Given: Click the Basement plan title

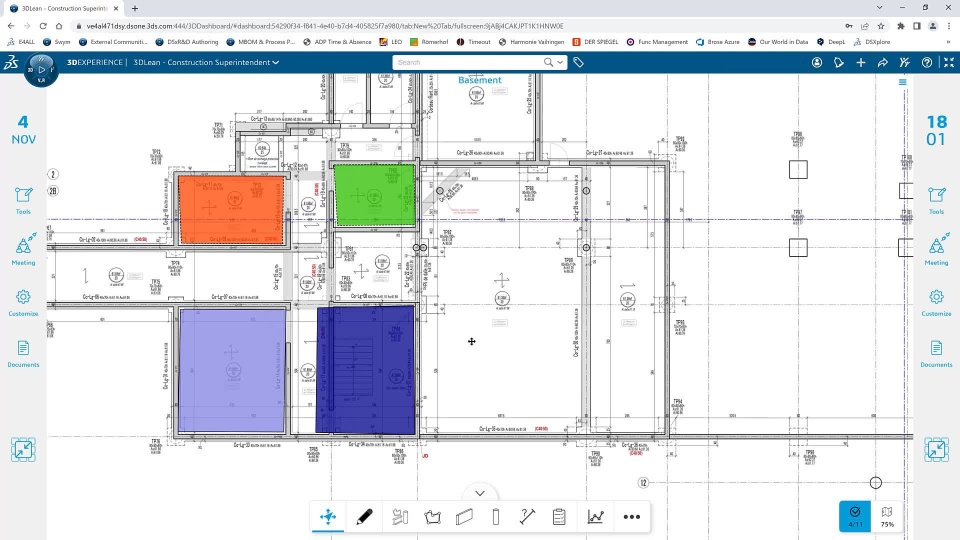Looking at the screenshot, I should point(479,80).
